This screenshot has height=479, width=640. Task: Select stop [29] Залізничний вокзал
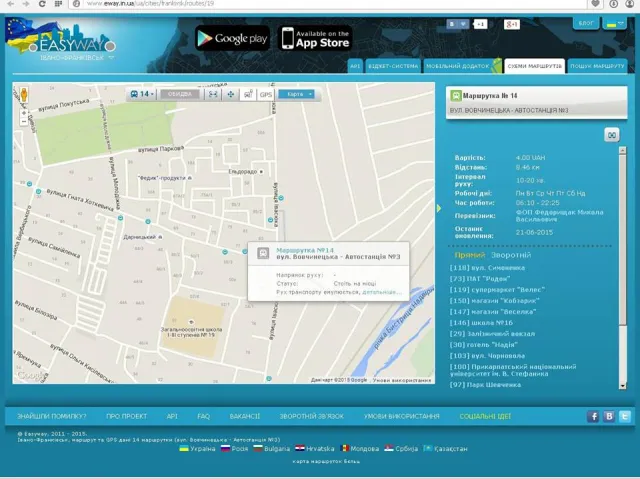click(x=492, y=334)
